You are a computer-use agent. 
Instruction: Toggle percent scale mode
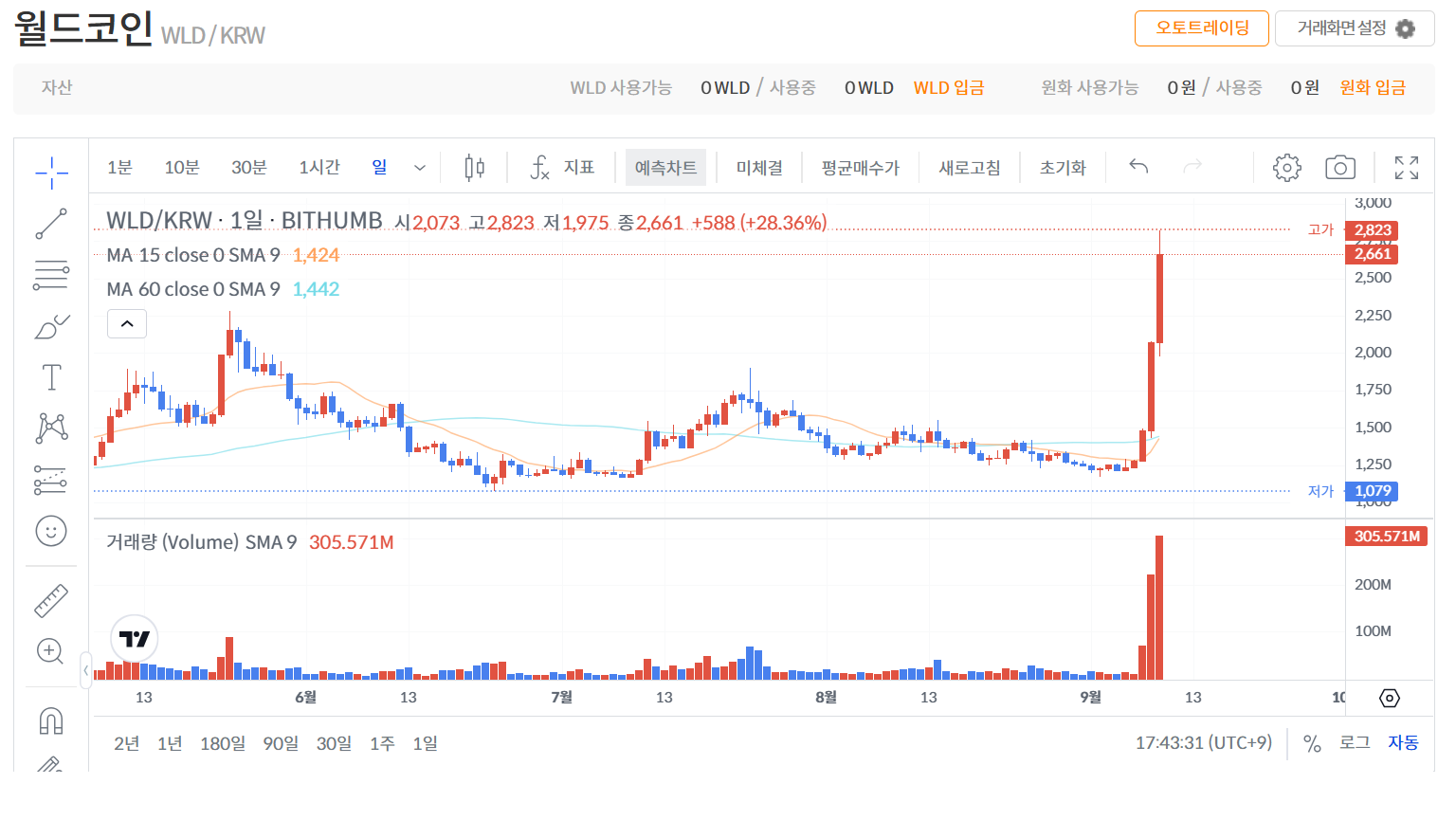tap(1312, 743)
